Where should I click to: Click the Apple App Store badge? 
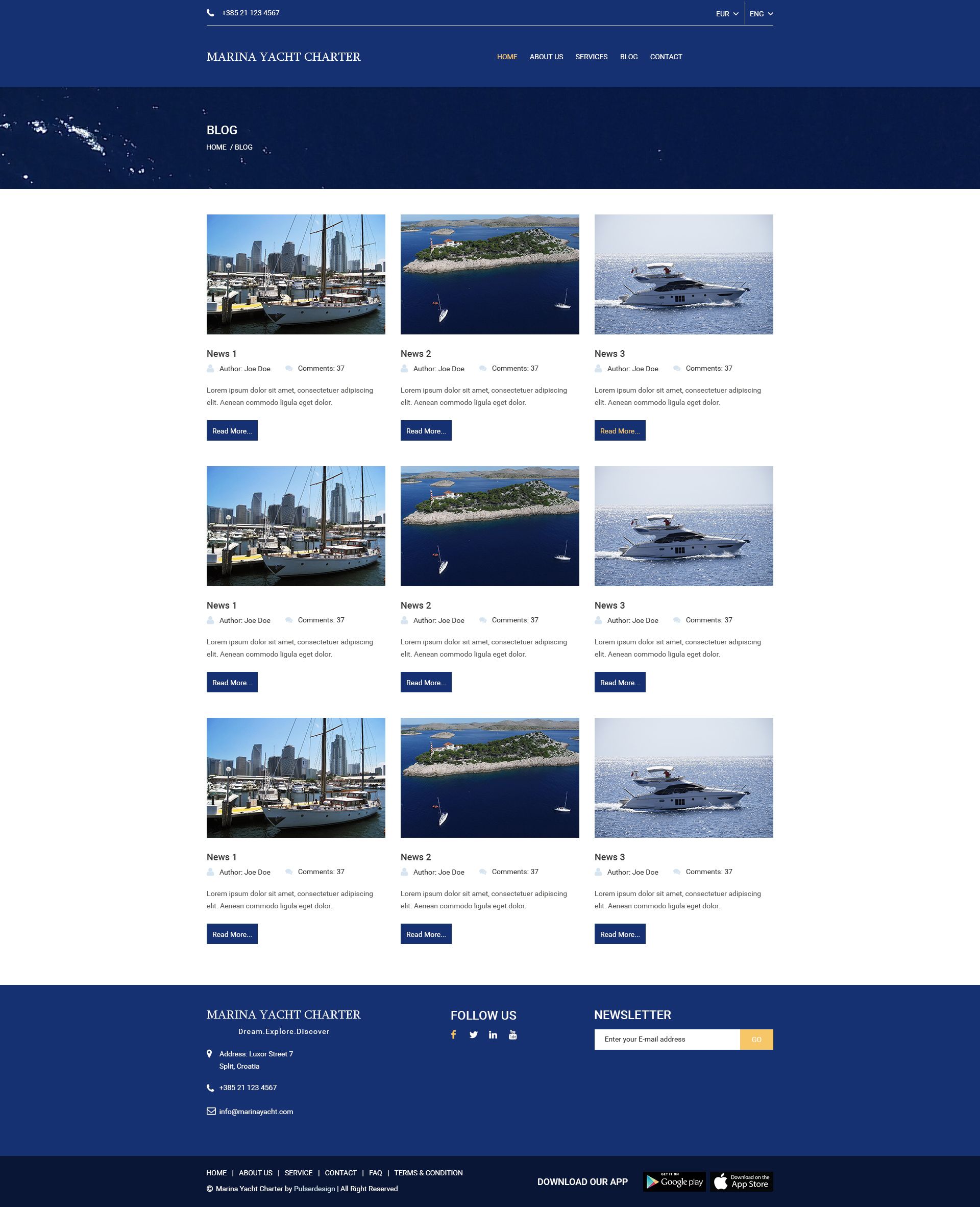741,1181
